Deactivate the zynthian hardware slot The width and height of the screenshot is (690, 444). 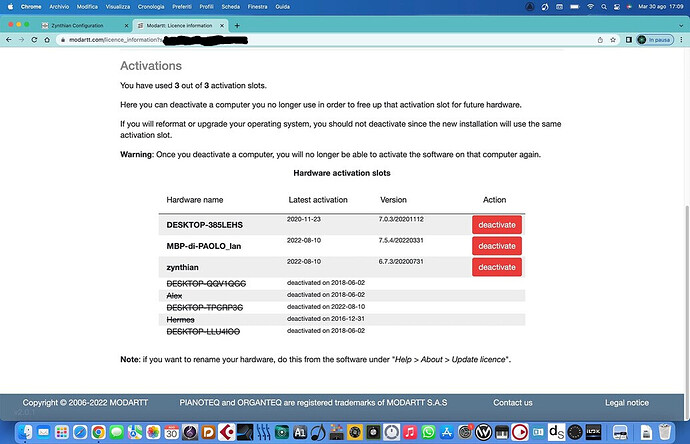[x=497, y=267]
